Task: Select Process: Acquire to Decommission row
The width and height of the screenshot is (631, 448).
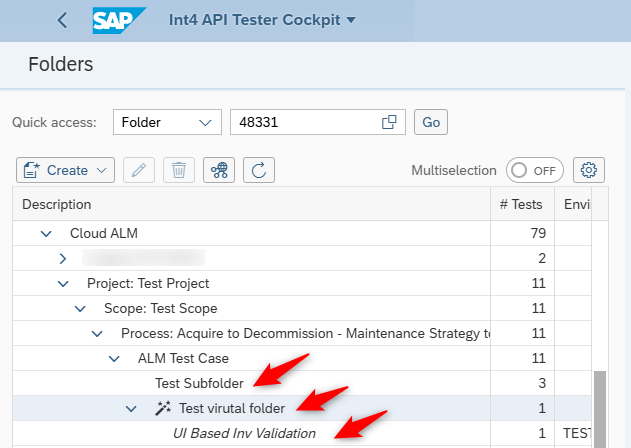Action: click(302, 333)
